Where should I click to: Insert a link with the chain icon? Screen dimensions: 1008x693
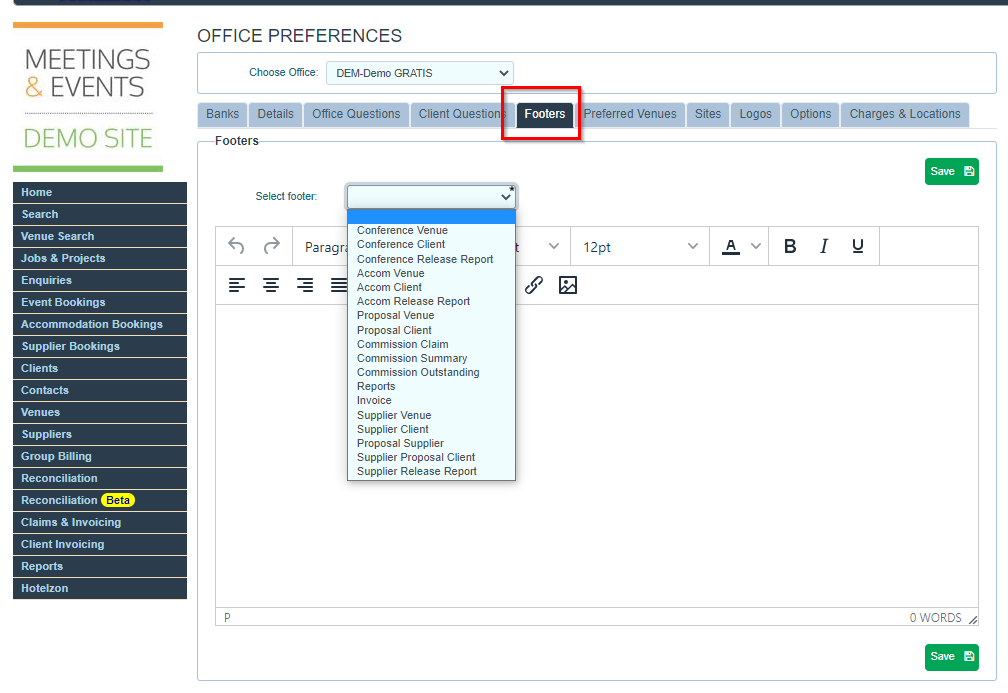tap(534, 285)
